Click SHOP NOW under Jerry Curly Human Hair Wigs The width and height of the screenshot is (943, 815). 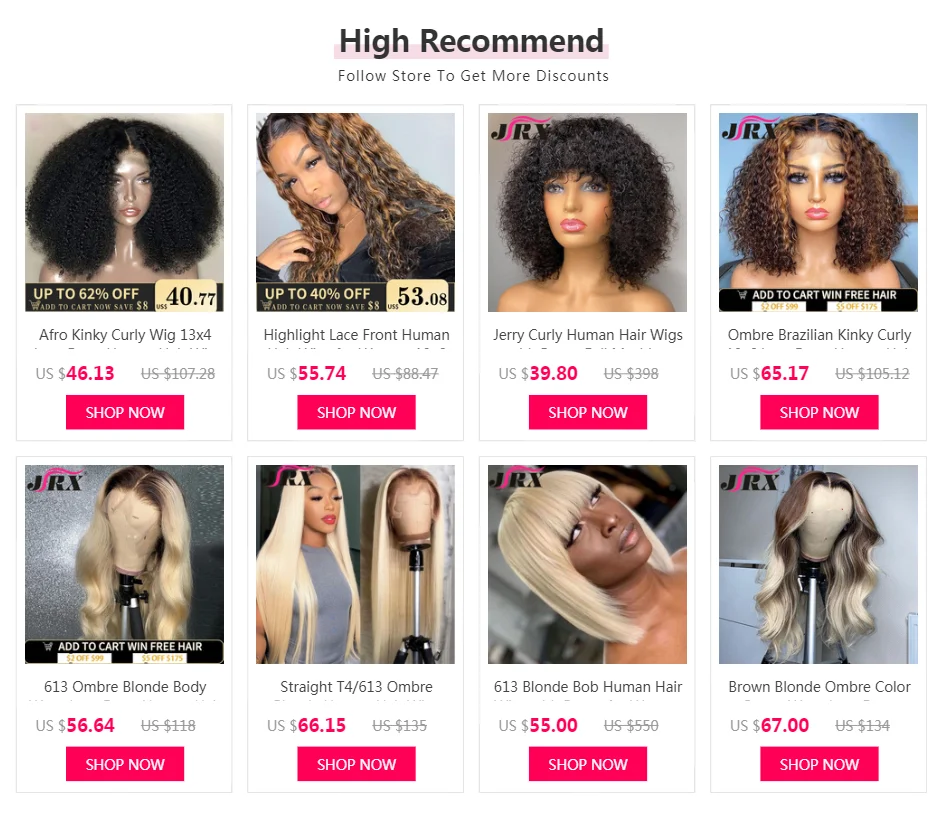tap(588, 412)
